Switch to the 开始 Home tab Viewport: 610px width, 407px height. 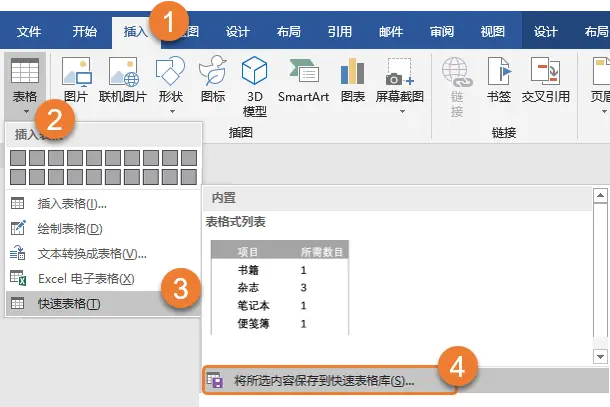84,32
